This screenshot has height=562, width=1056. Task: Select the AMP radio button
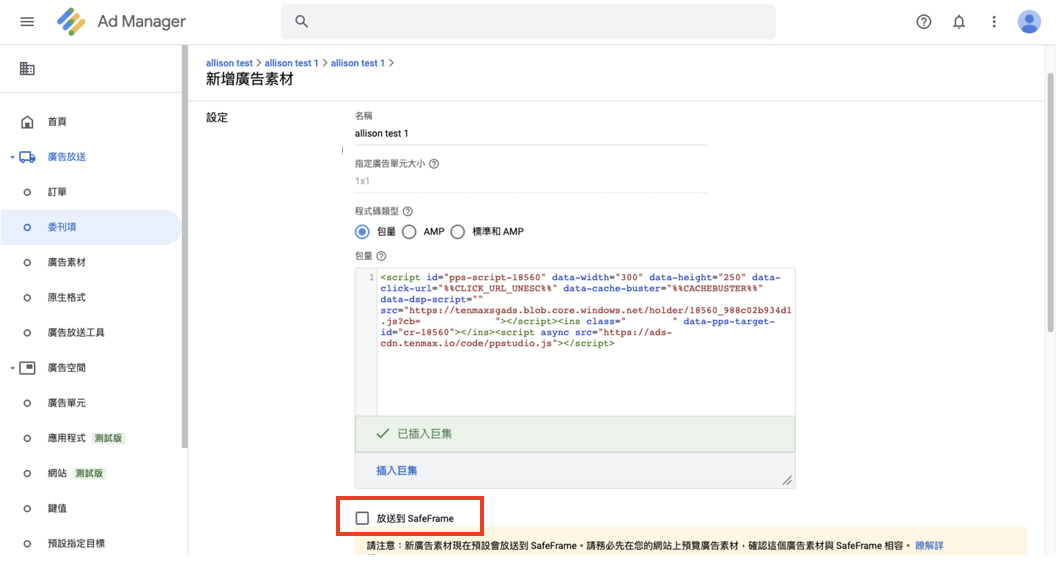tap(409, 232)
